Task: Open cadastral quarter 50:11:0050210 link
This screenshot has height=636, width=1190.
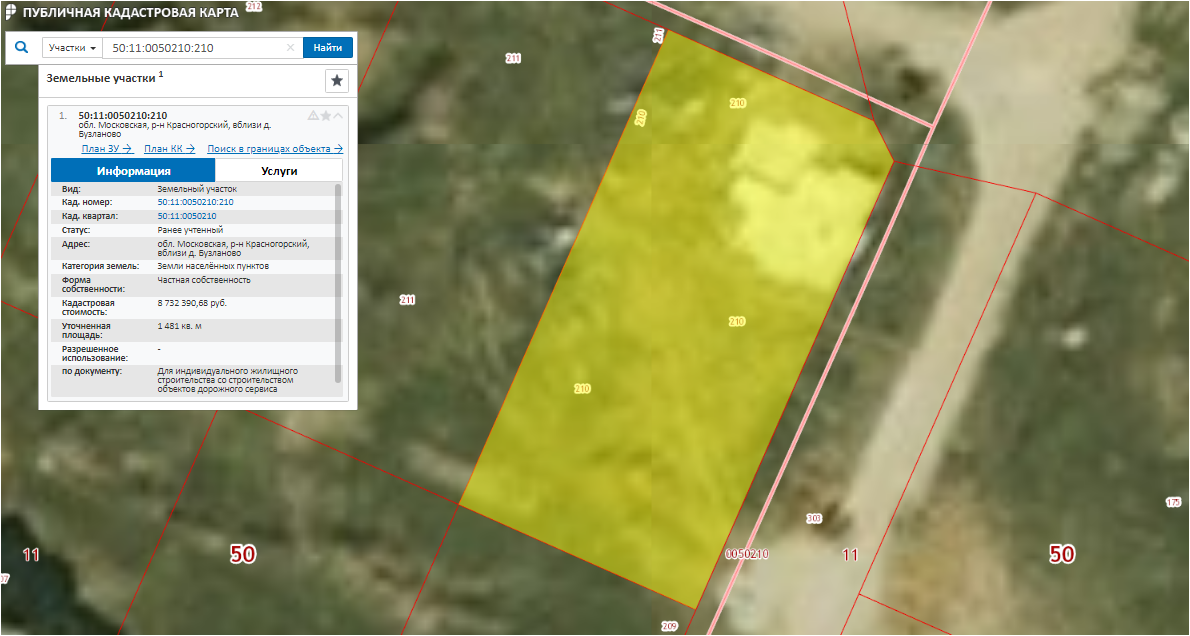Action: pos(187,216)
